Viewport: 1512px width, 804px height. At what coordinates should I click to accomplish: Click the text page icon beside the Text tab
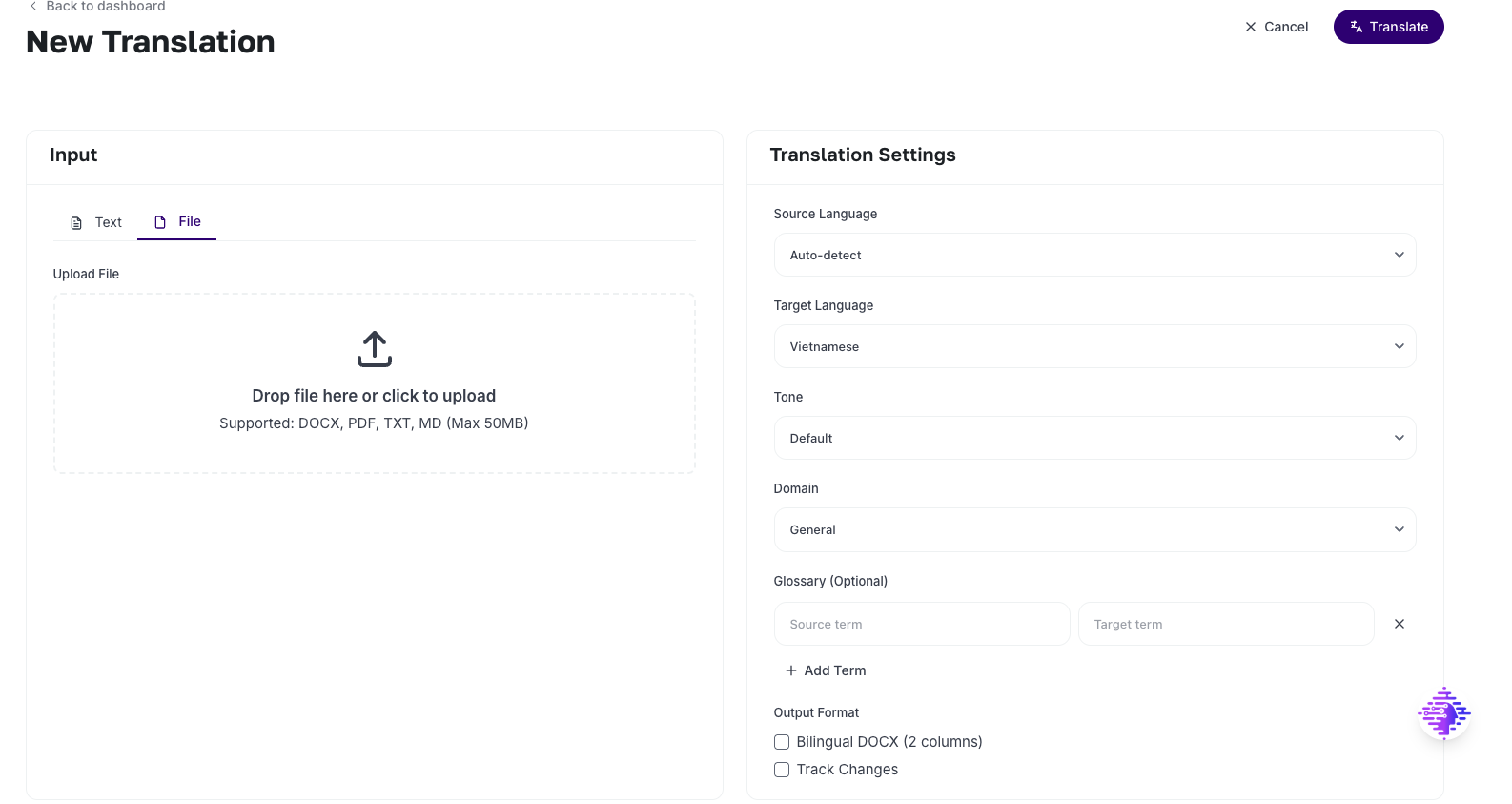pos(75,221)
